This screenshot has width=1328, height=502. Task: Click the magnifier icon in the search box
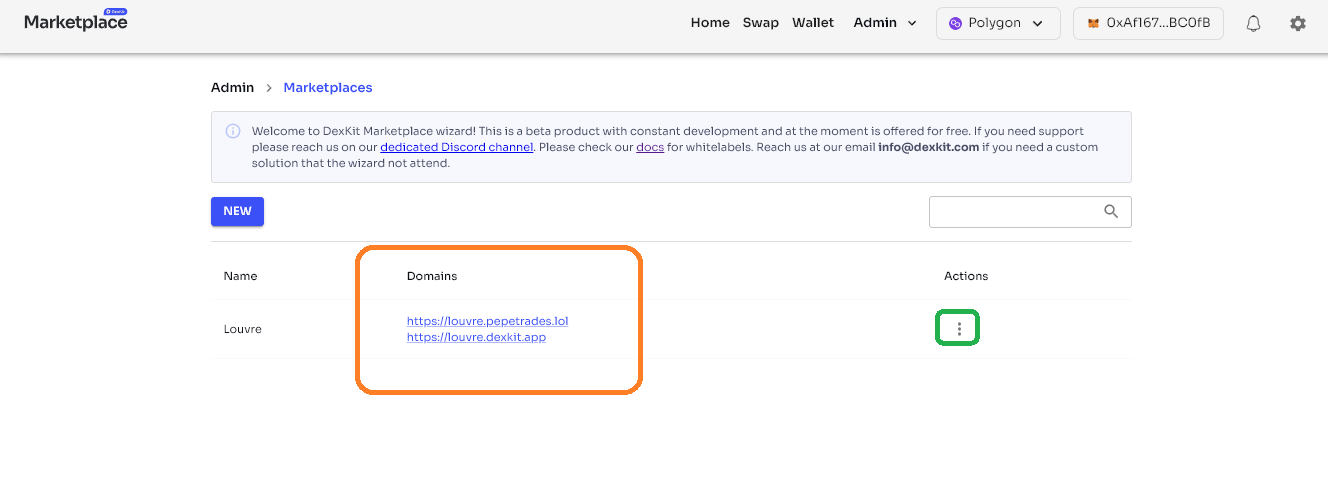pyautogui.click(x=1111, y=212)
